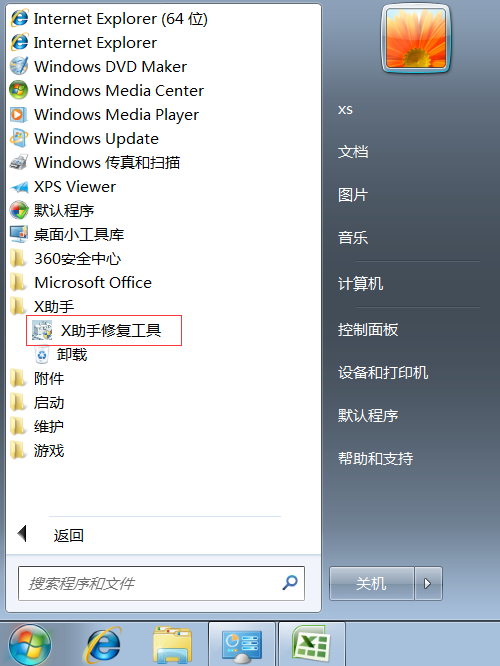Open Windows Update icon
Image resolution: width=500 pixels, height=666 pixels.
click(19, 138)
